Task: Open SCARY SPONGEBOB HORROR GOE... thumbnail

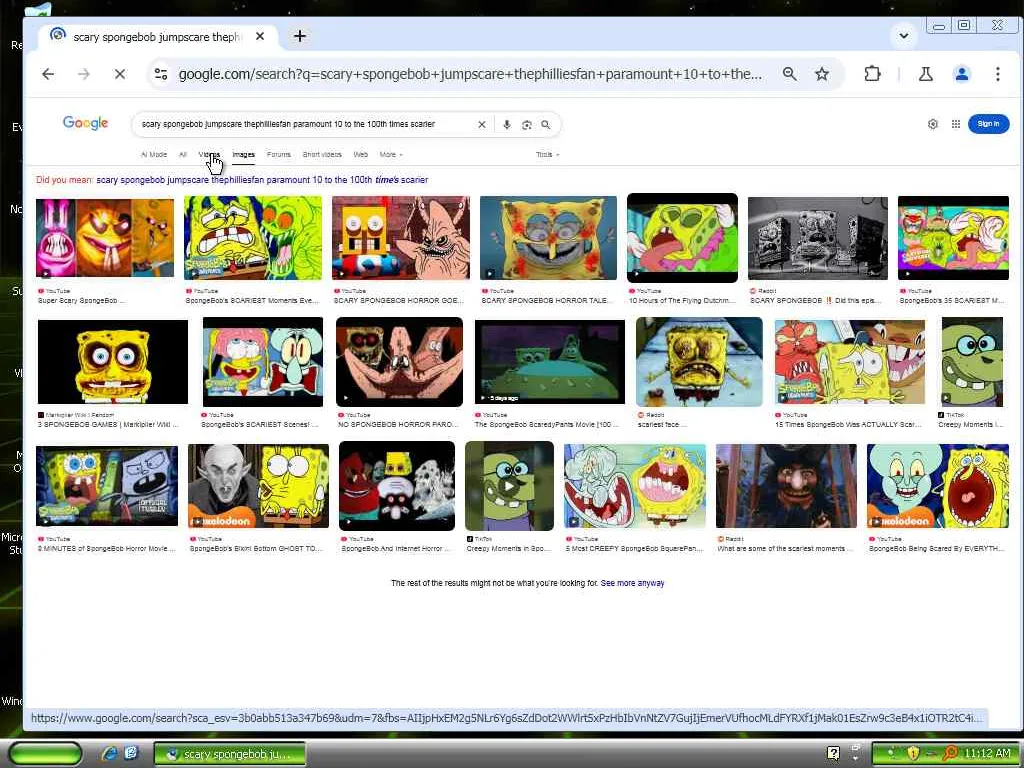Action: click(x=400, y=238)
